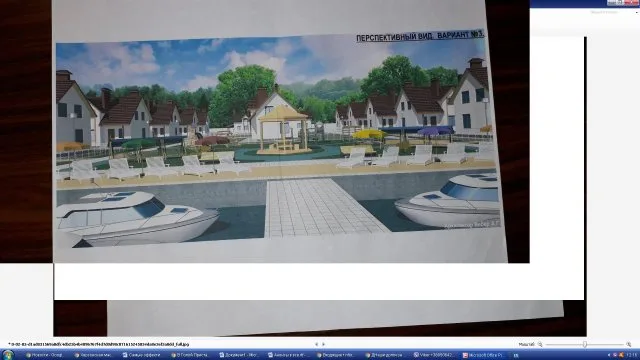Close the Picture Manager window

point(632,3)
